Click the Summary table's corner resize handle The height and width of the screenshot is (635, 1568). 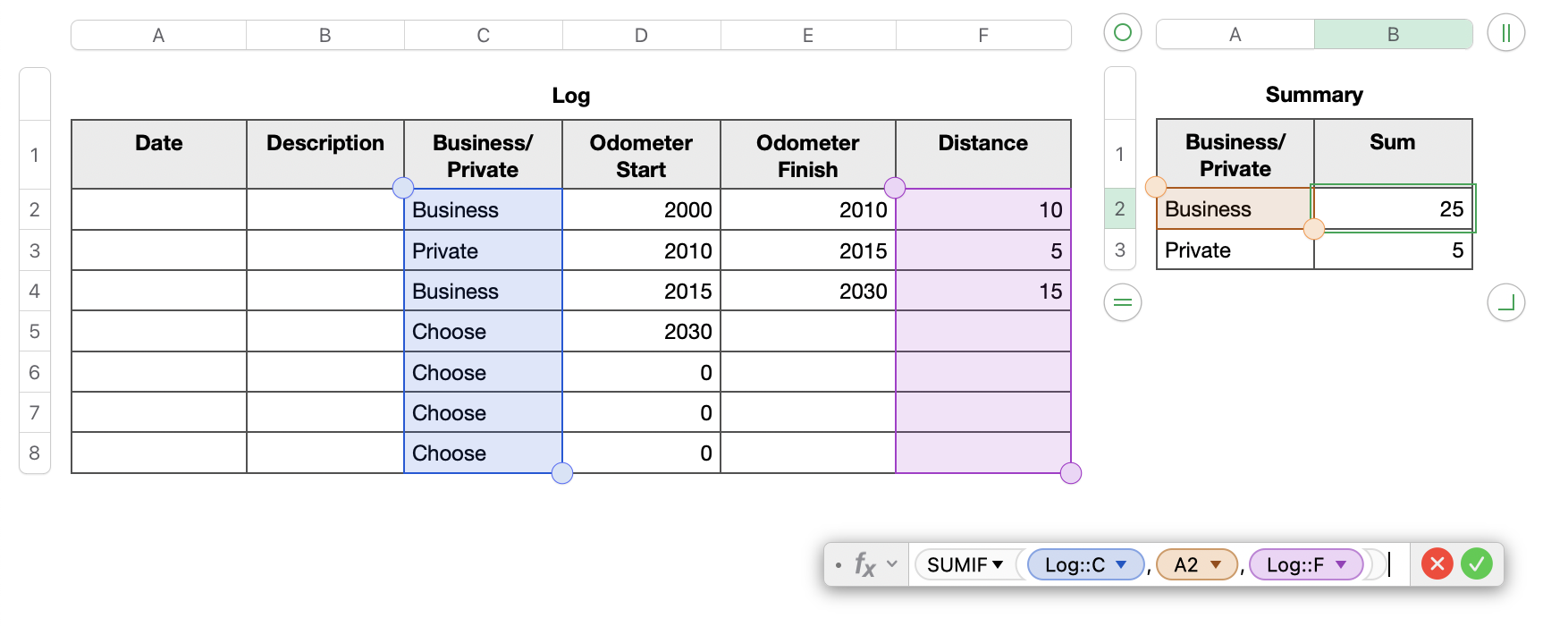[1505, 302]
